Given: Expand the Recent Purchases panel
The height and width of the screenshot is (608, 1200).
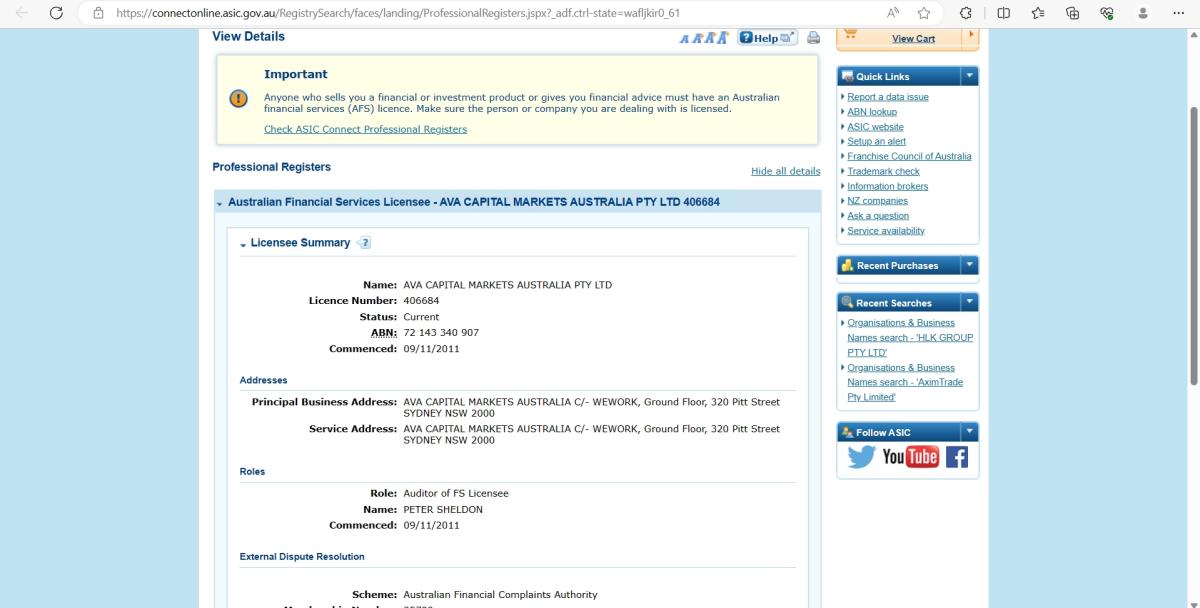Looking at the screenshot, I should [x=968, y=265].
